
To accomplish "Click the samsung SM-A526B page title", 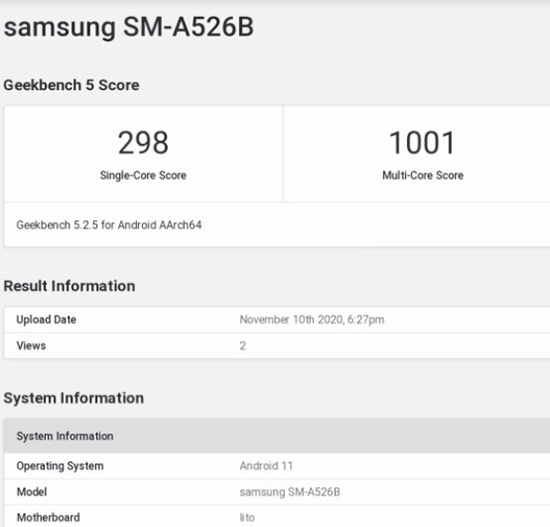I will (128, 27).
